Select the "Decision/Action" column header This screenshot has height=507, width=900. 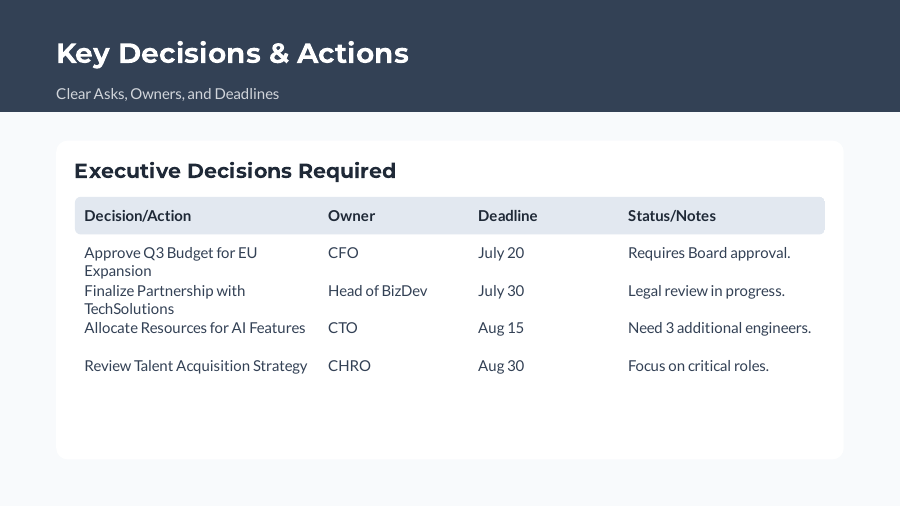[x=137, y=216]
